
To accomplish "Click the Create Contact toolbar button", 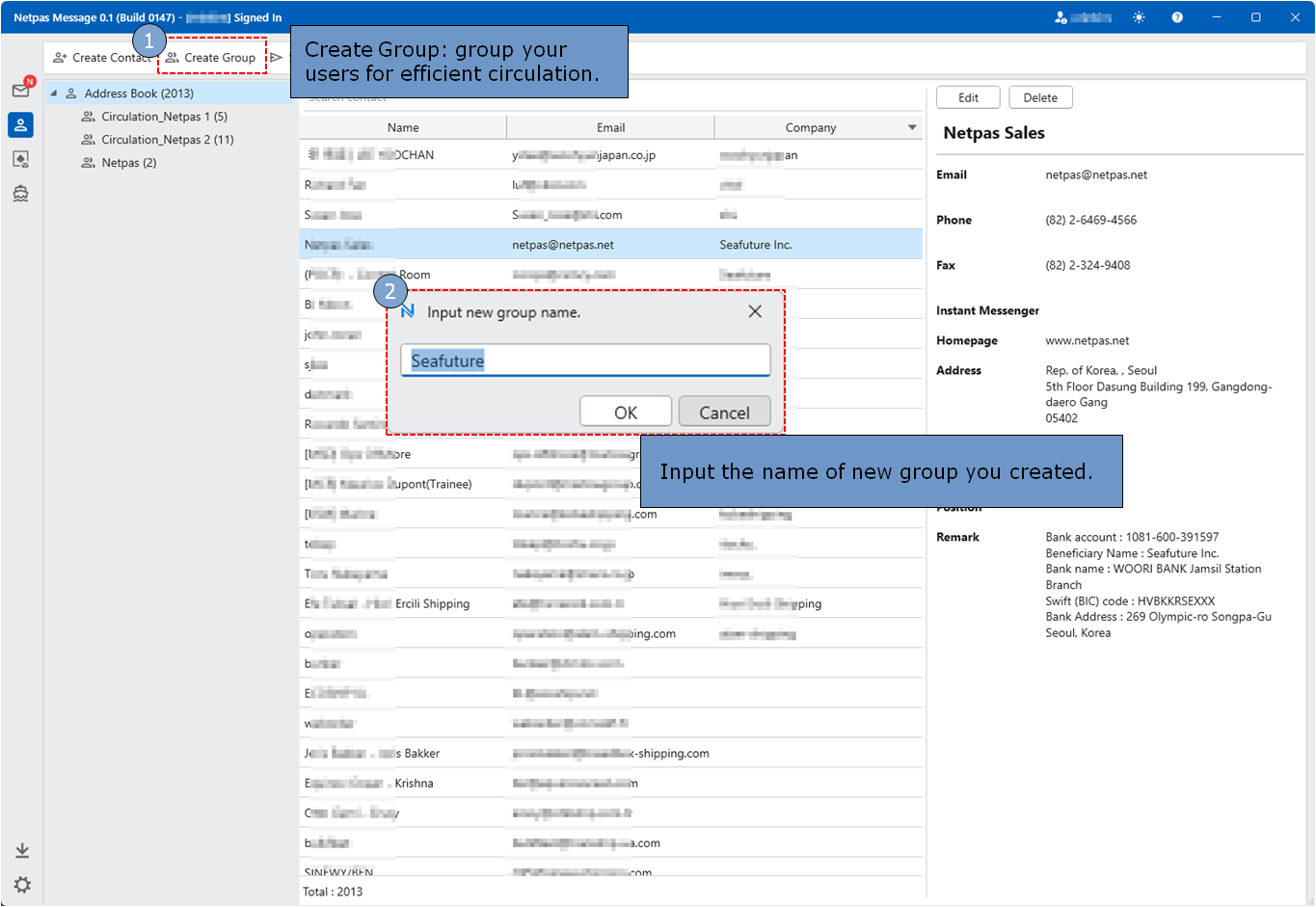I will point(102,58).
